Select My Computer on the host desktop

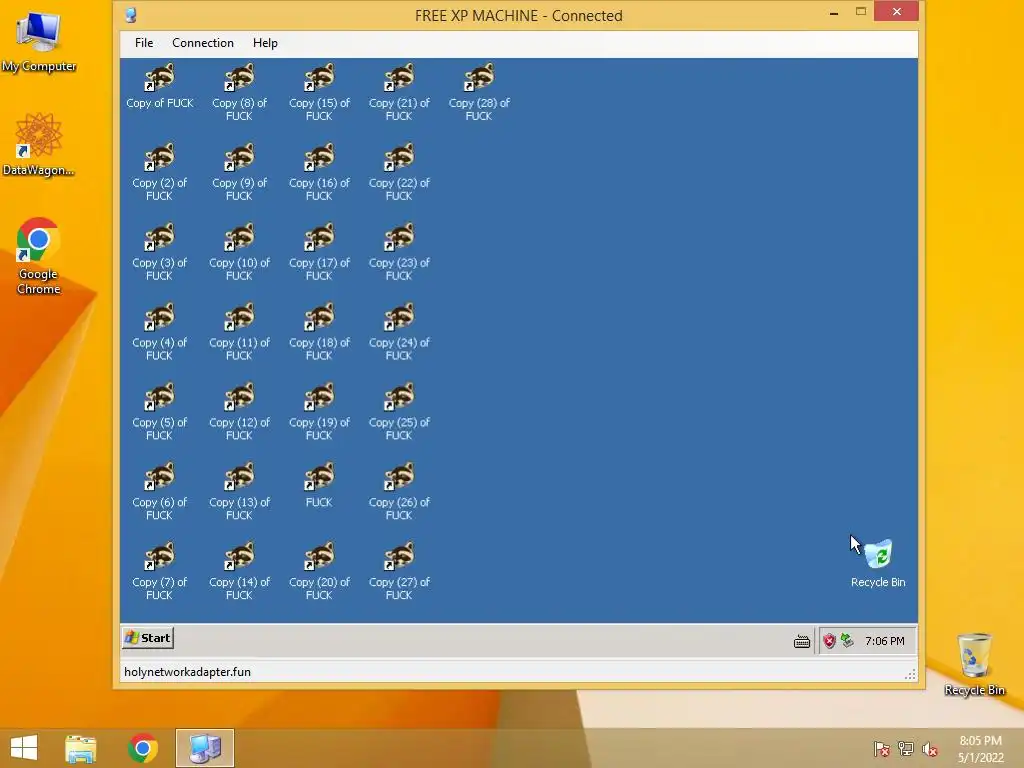pyautogui.click(x=39, y=42)
